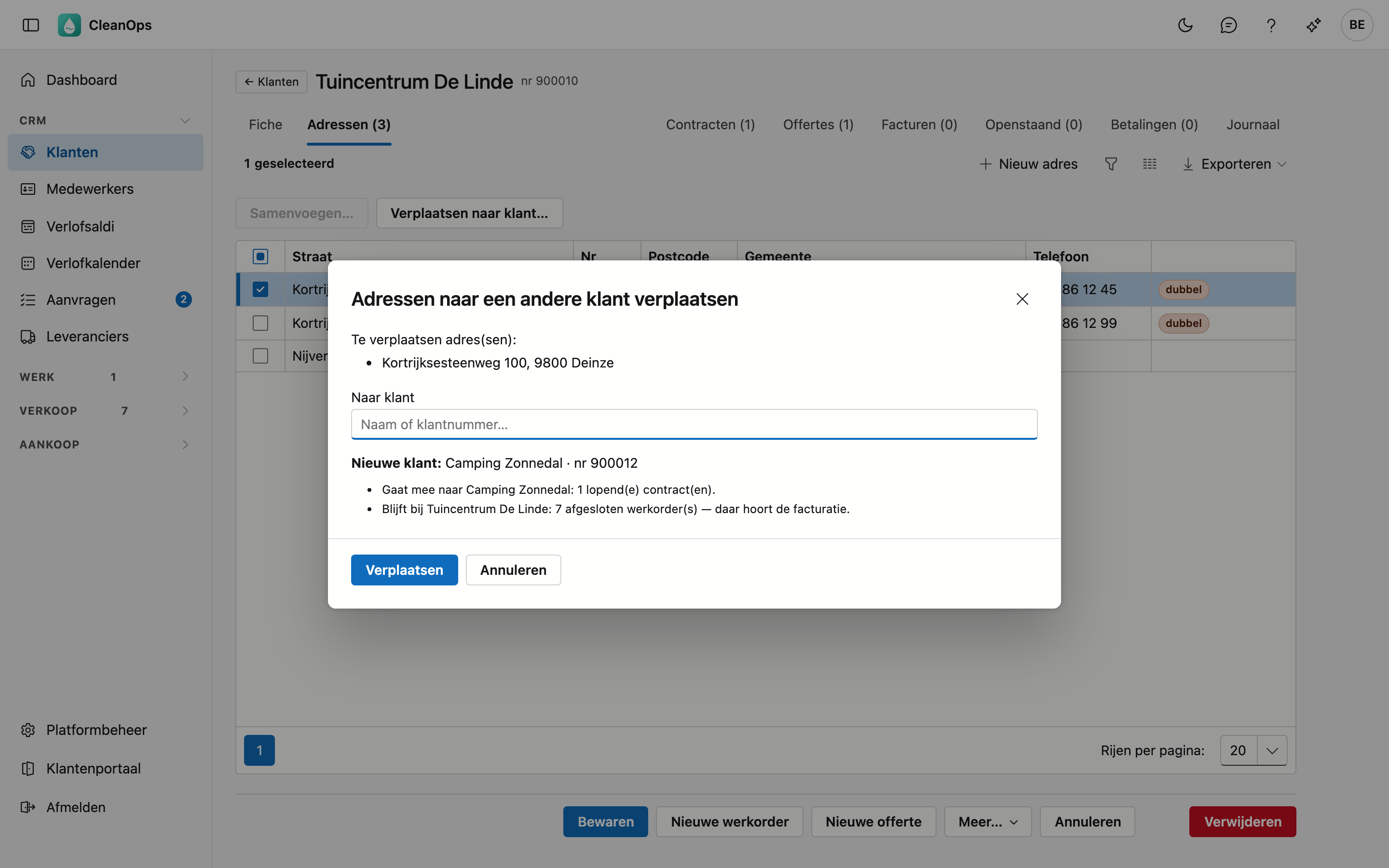The height and width of the screenshot is (868, 1389).
Task: Focus the Naar klant input field
Action: coord(694,424)
